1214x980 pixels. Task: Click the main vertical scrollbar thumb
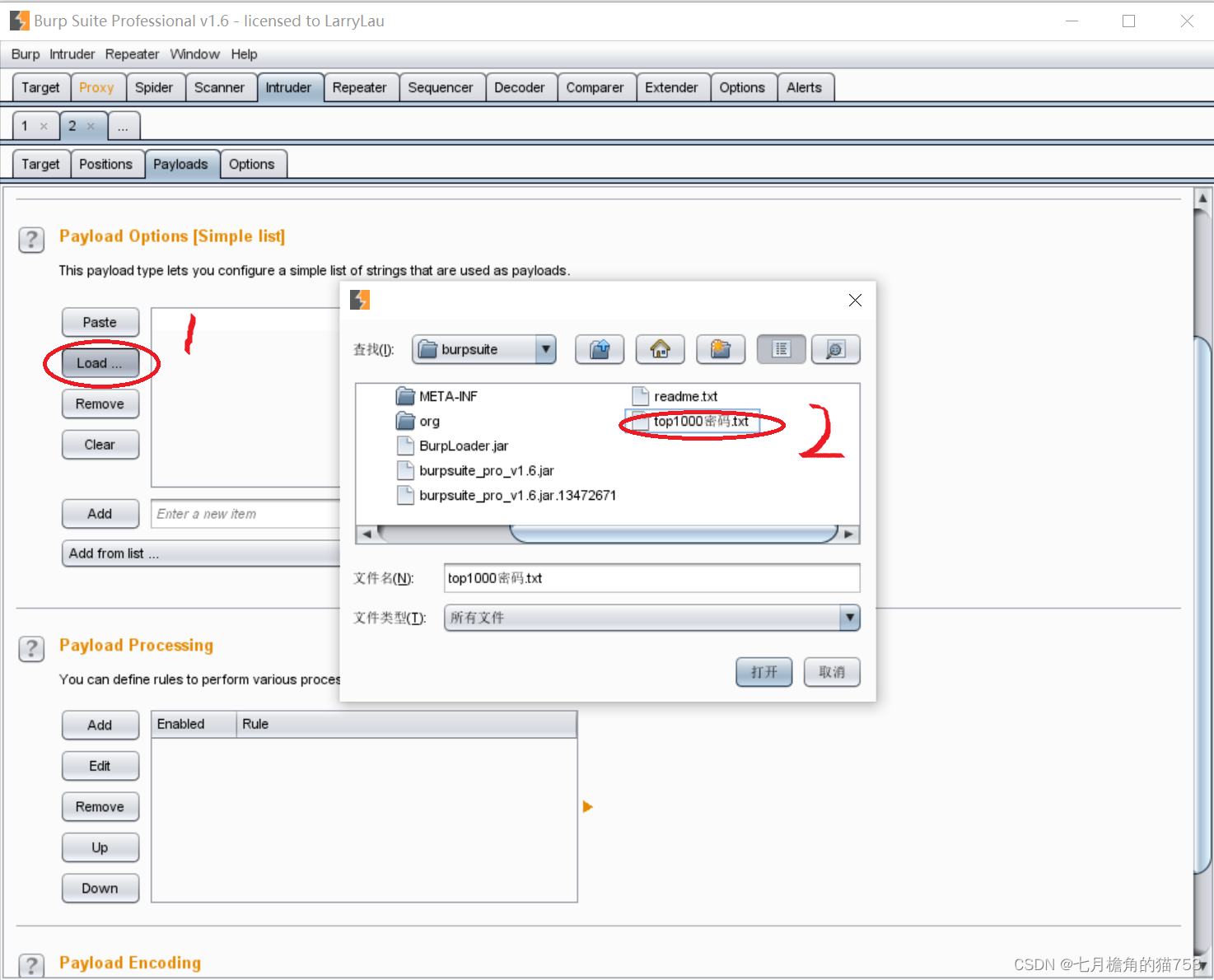[1202, 605]
